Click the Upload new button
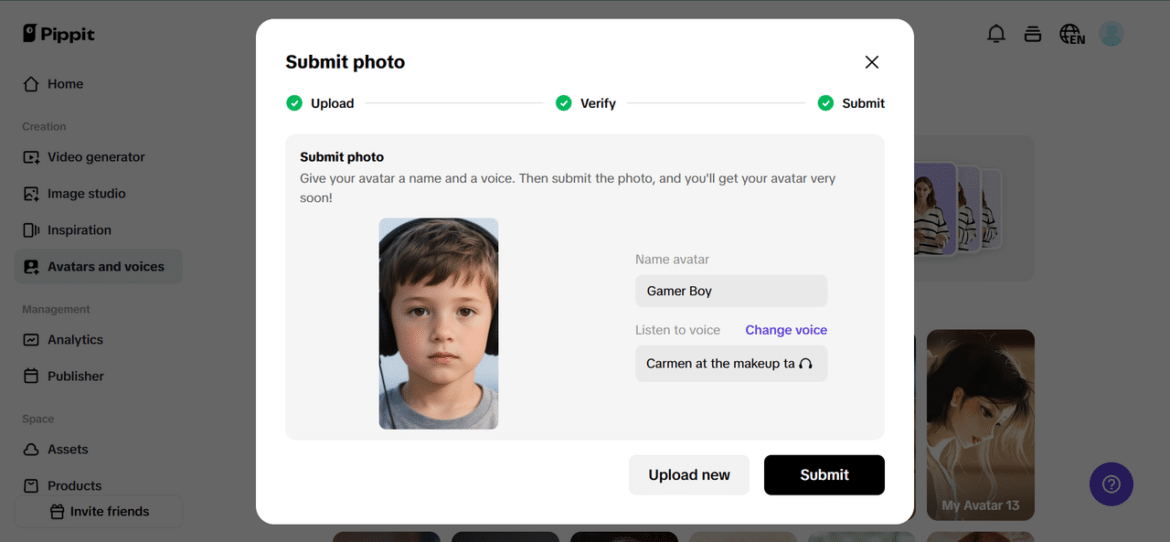 [689, 475]
